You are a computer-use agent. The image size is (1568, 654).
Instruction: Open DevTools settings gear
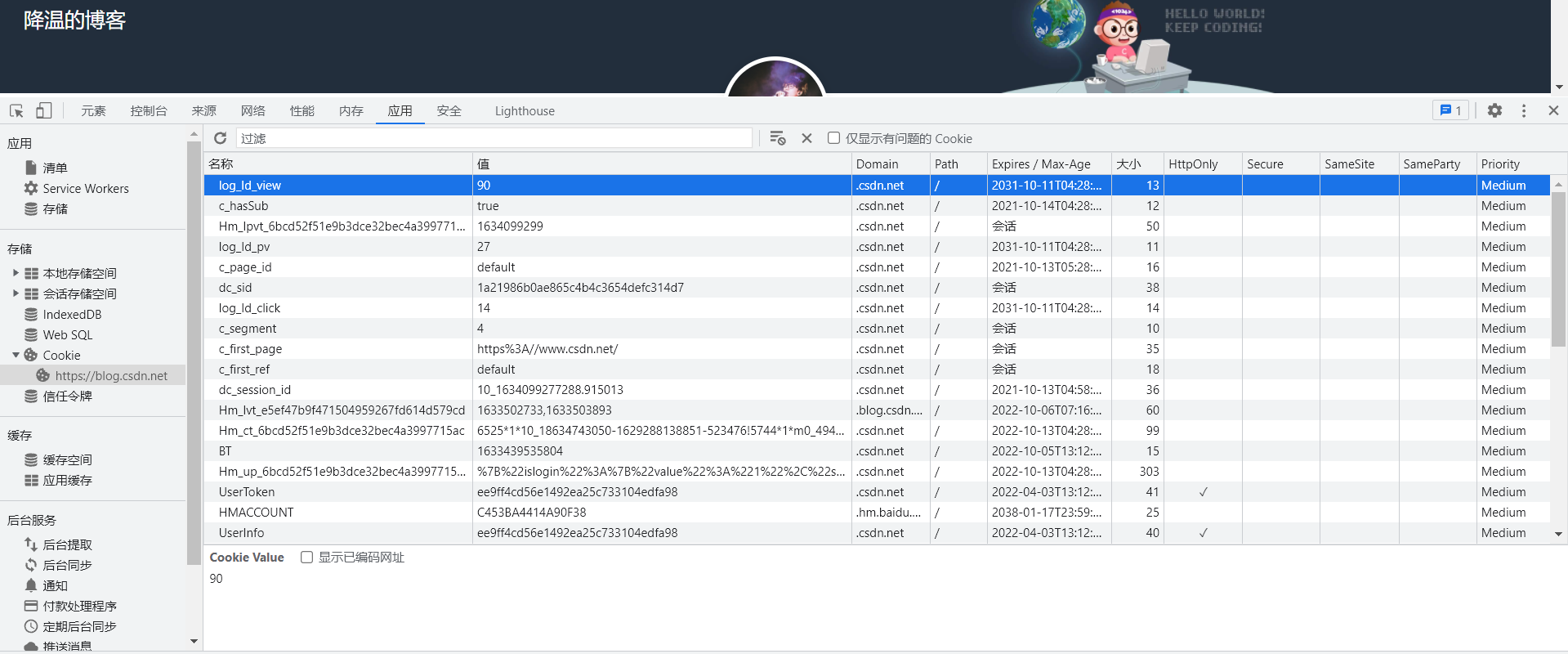(1494, 110)
